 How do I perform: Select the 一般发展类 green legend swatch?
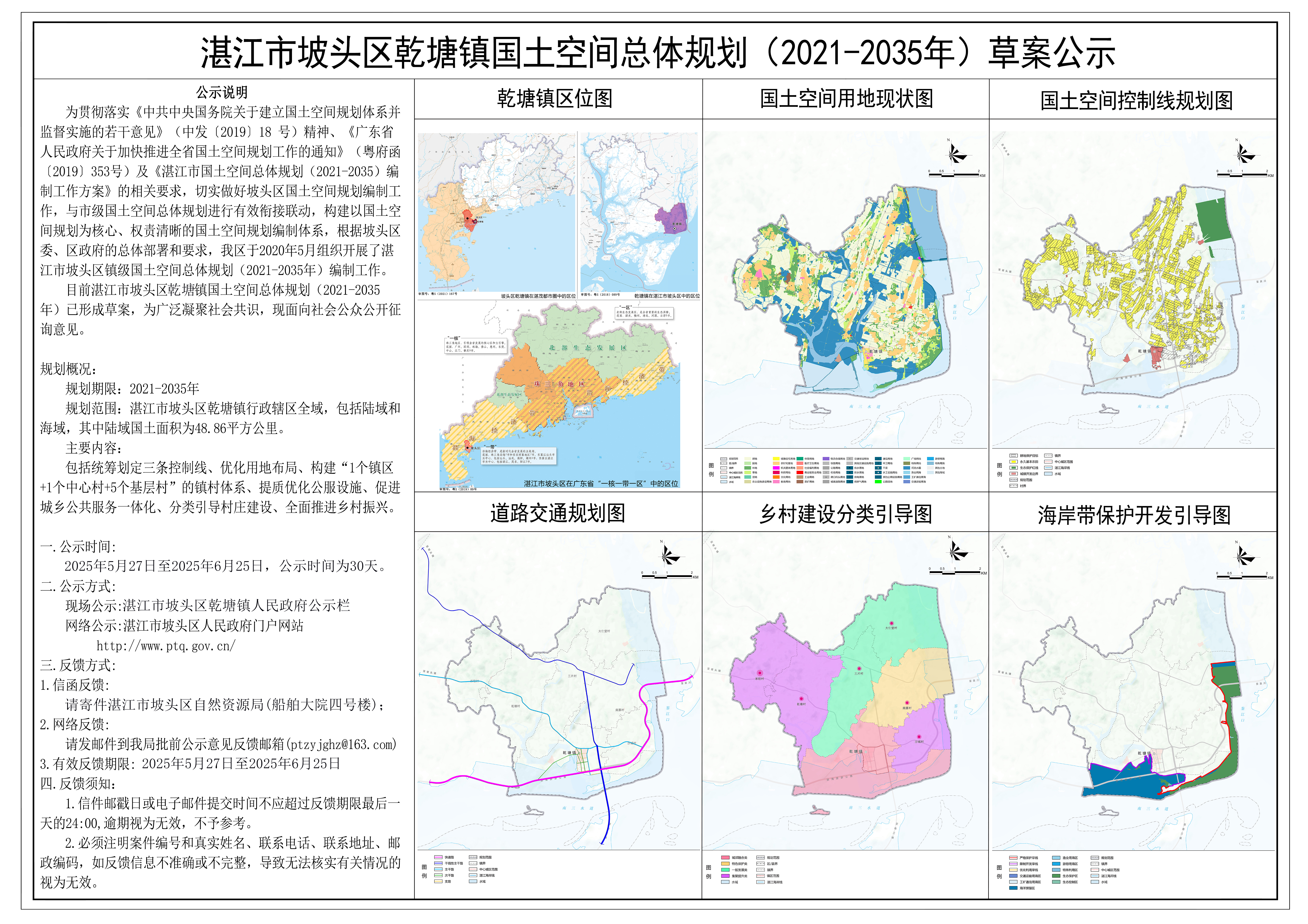(x=725, y=870)
